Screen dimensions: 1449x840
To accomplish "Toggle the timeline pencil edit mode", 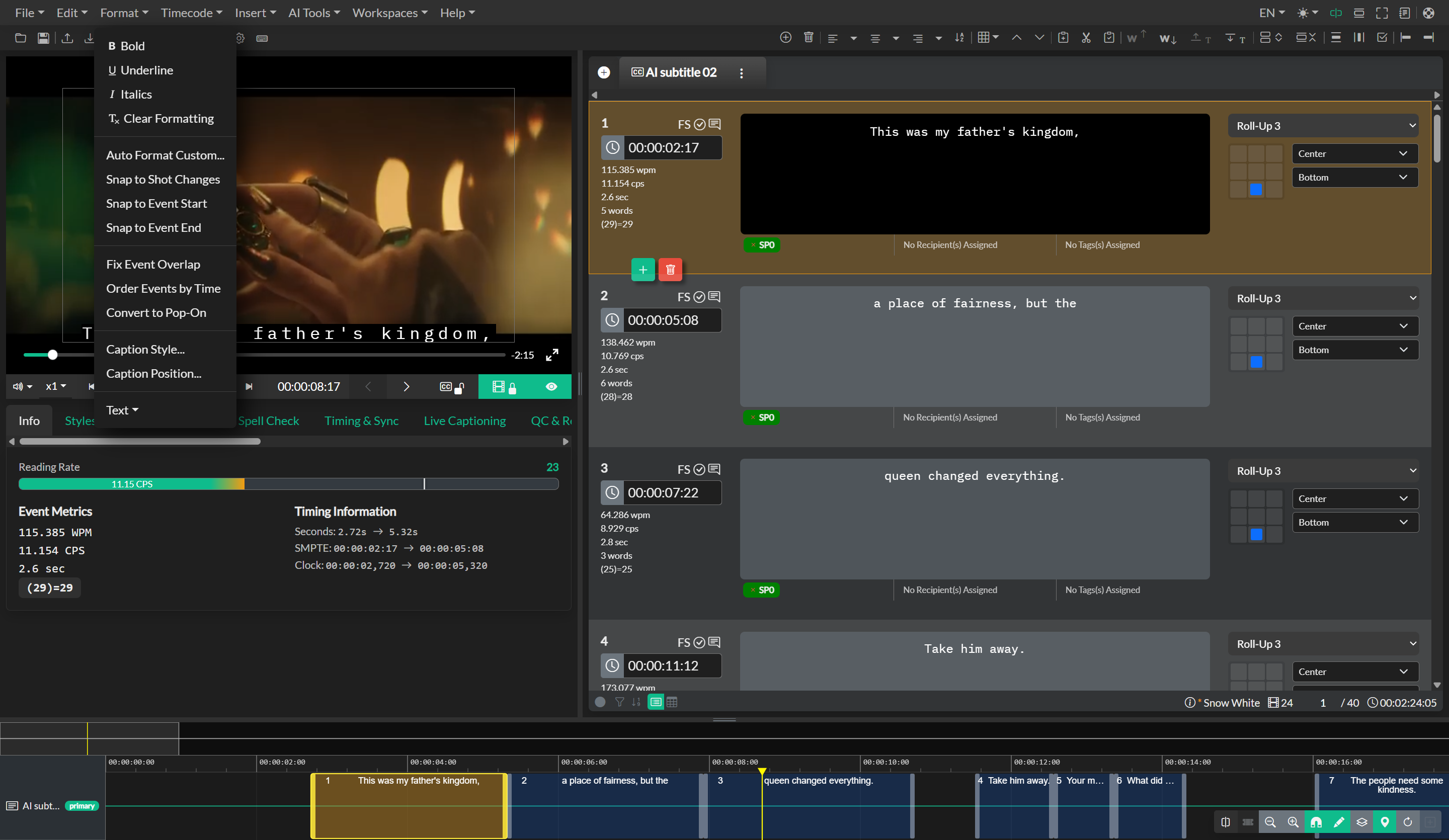I will click(1339, 822).
